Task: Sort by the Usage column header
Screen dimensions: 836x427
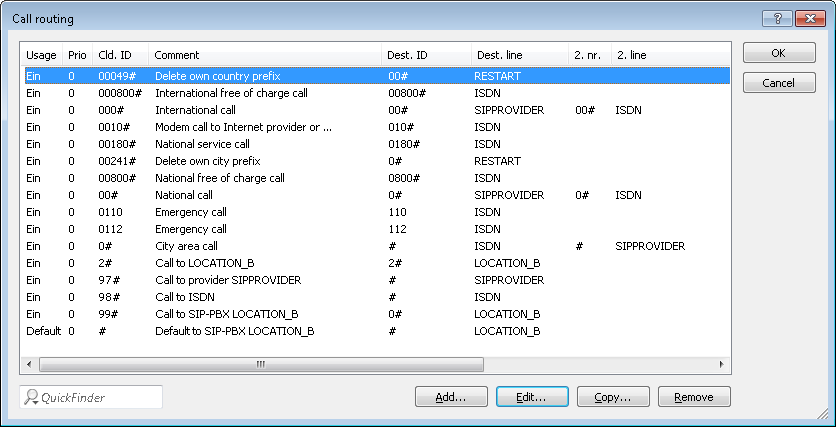Action: pos(41,55)
